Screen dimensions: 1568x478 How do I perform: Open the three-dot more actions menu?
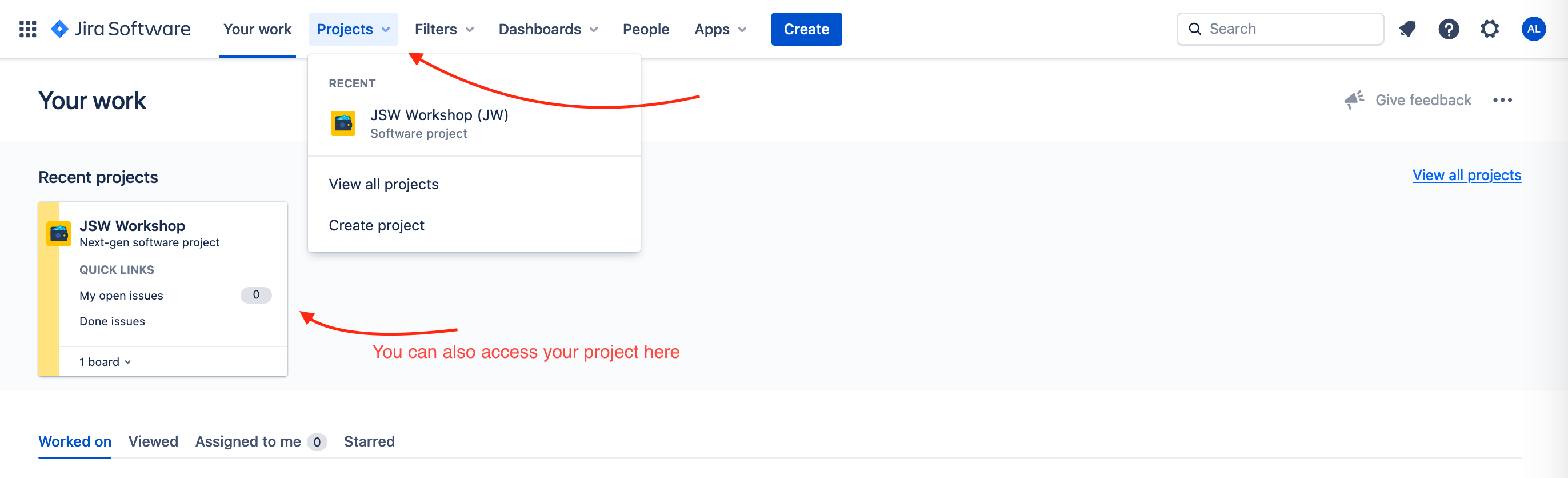tap(1502, 100)
